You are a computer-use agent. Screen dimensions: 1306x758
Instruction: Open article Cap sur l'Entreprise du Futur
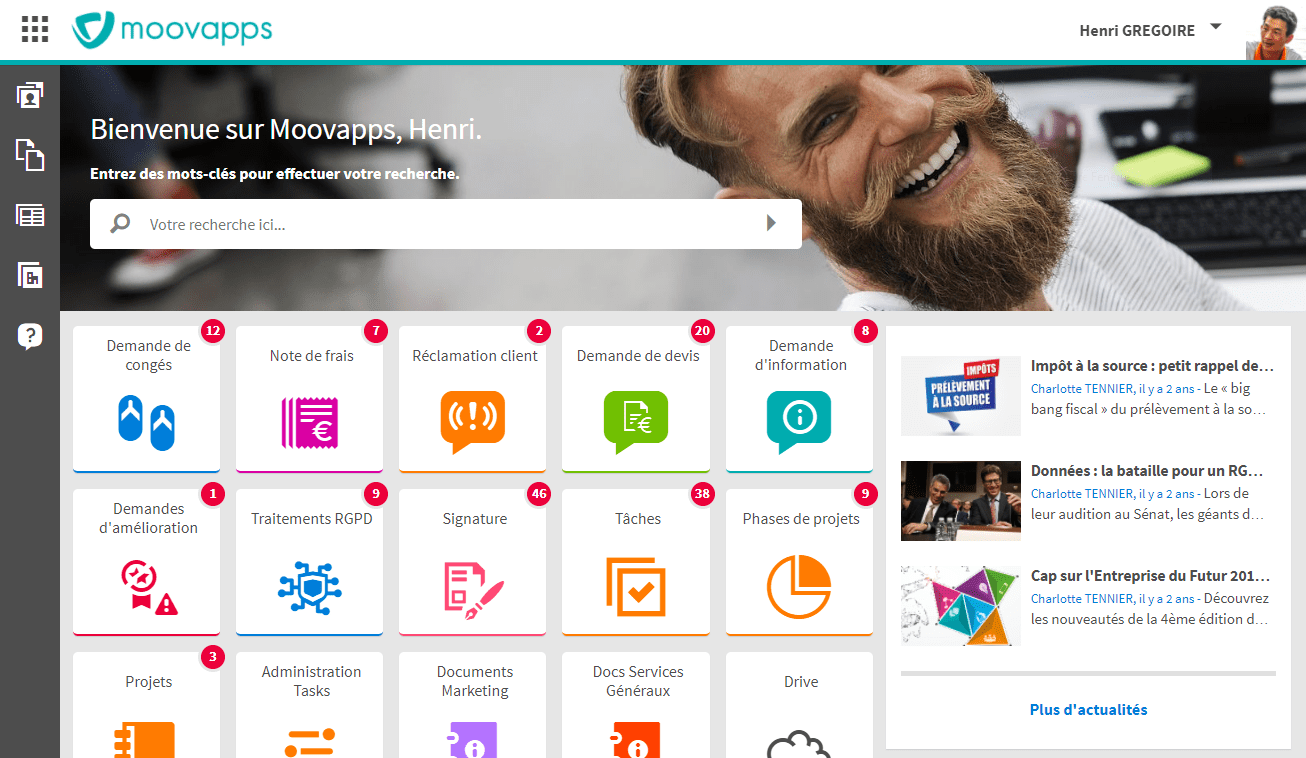pos(1150,576)
